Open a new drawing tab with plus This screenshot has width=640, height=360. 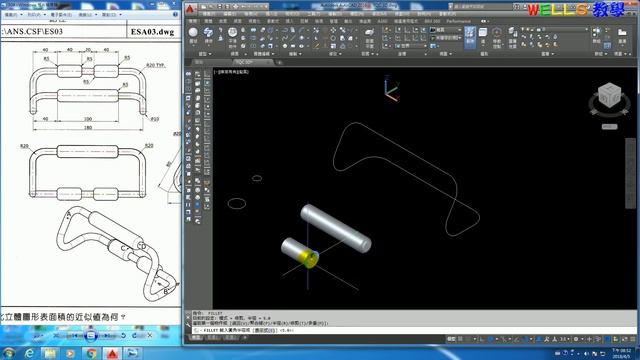[x=280, y=62]
